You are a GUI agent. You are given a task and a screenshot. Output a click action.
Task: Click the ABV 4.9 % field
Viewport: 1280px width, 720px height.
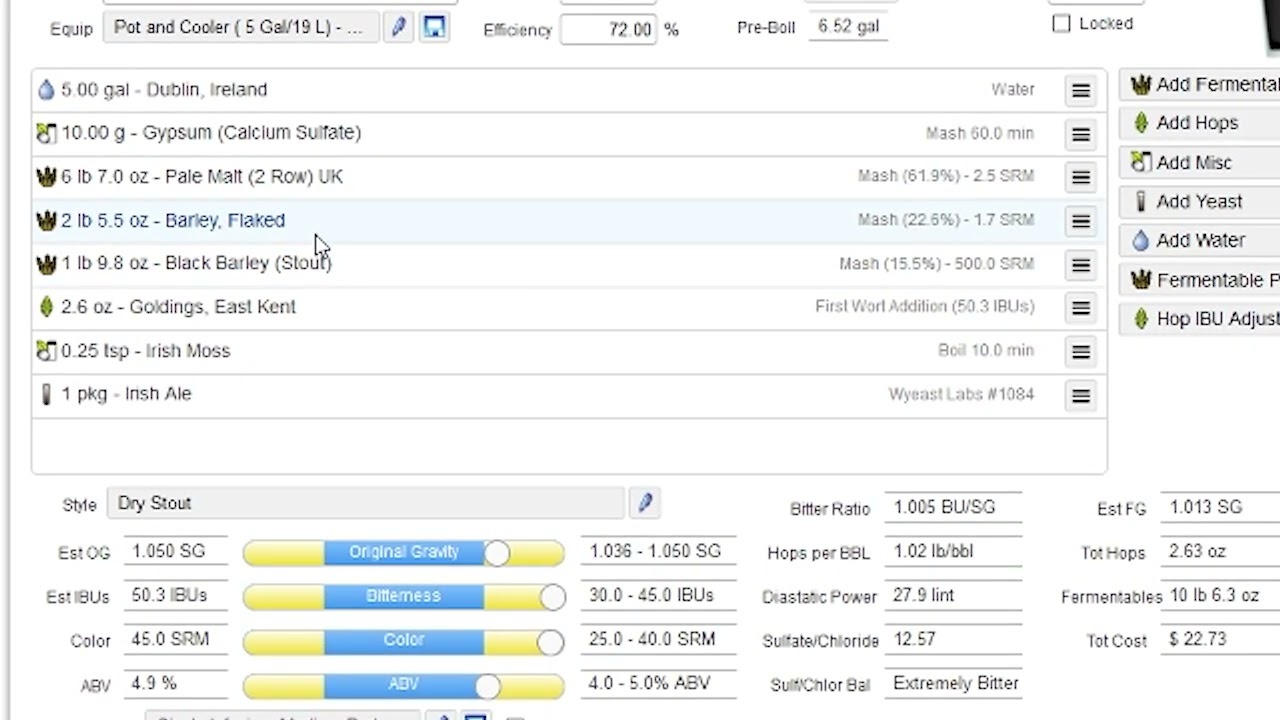(x=176, y=684)
